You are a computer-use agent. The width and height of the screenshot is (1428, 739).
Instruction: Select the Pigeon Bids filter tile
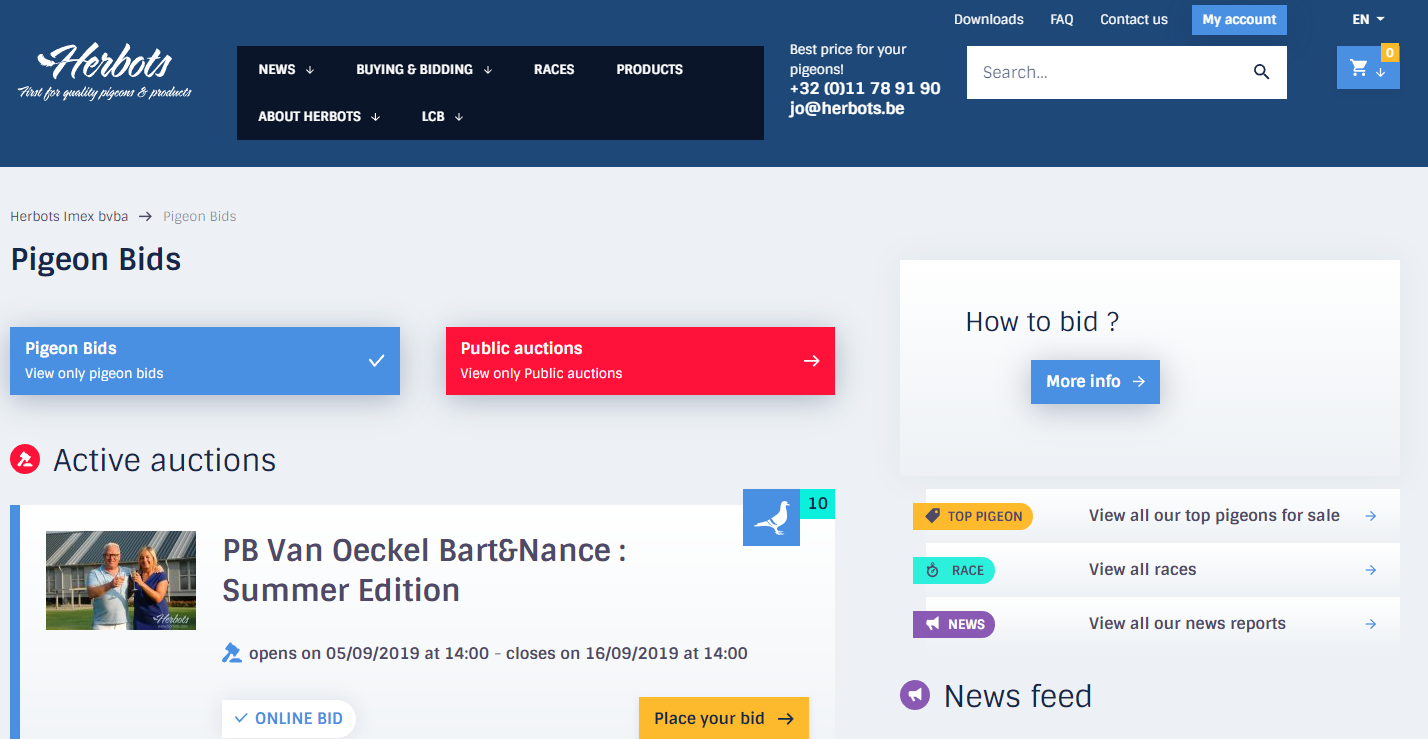point(205,361)
